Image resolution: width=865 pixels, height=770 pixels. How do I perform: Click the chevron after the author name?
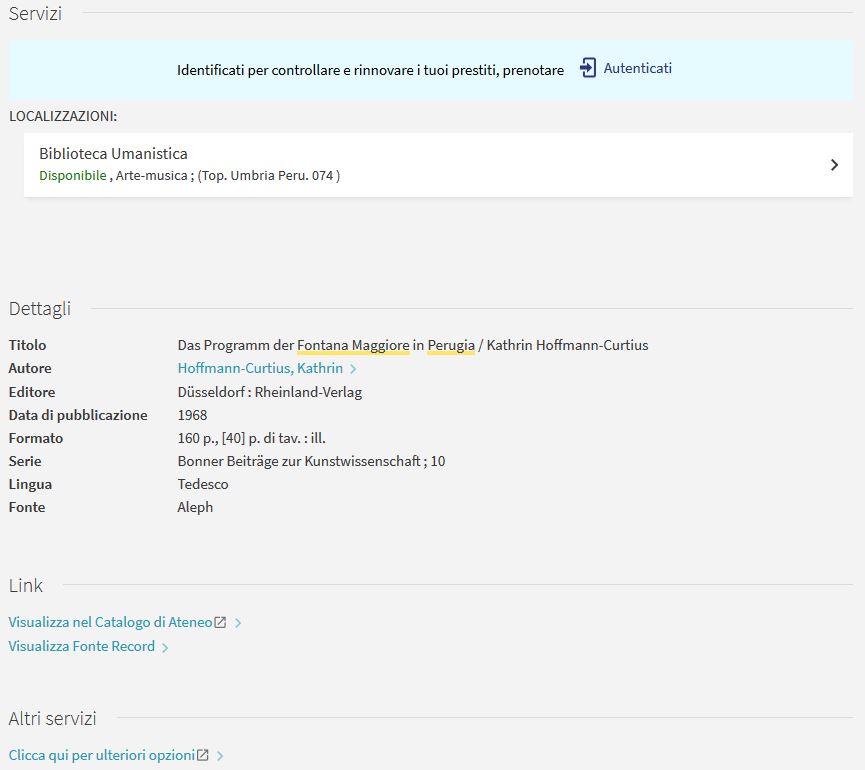(x=353, y=369)
